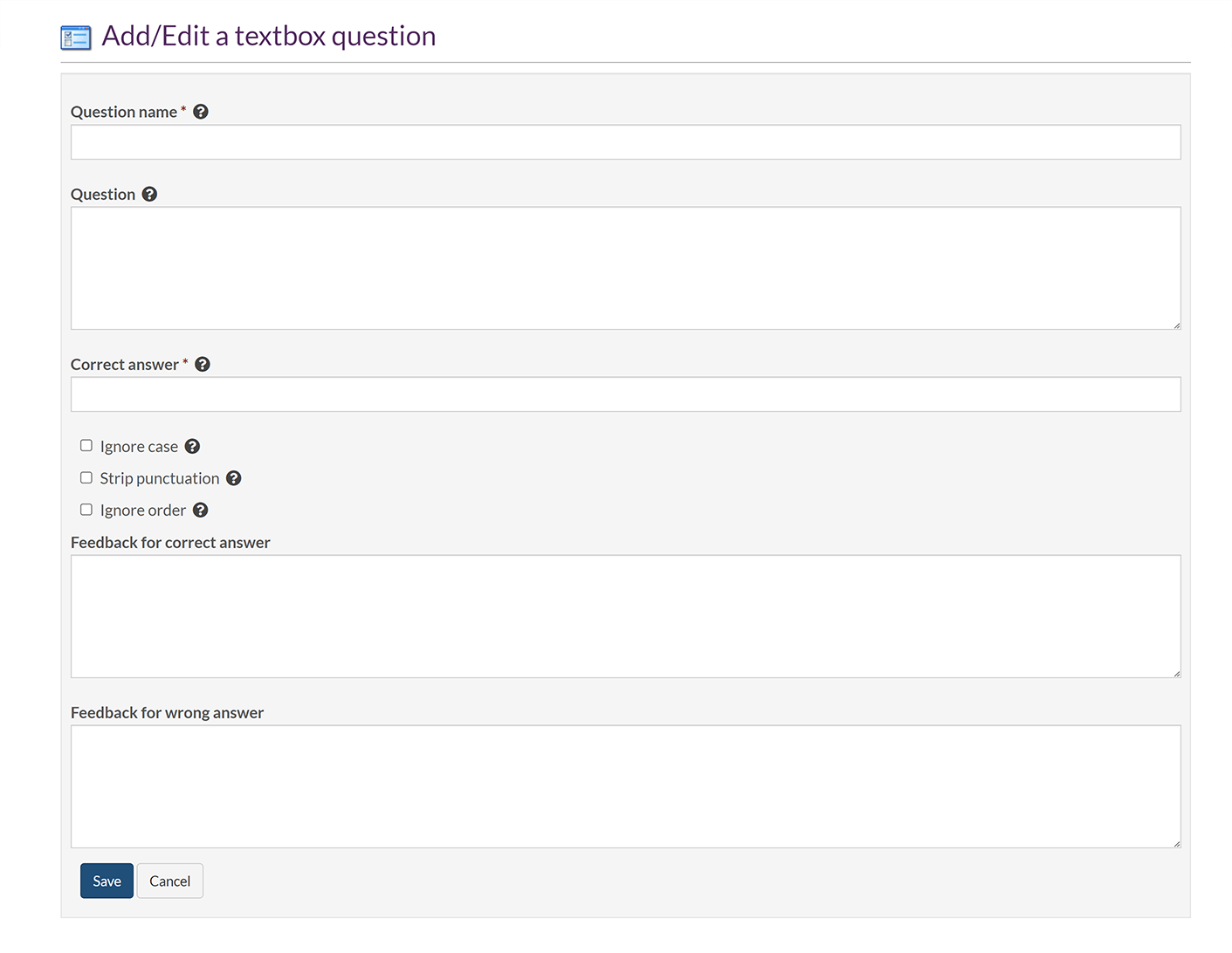
Task: Tick the Strip punctuation checkbox
Action: coord(86,478)
